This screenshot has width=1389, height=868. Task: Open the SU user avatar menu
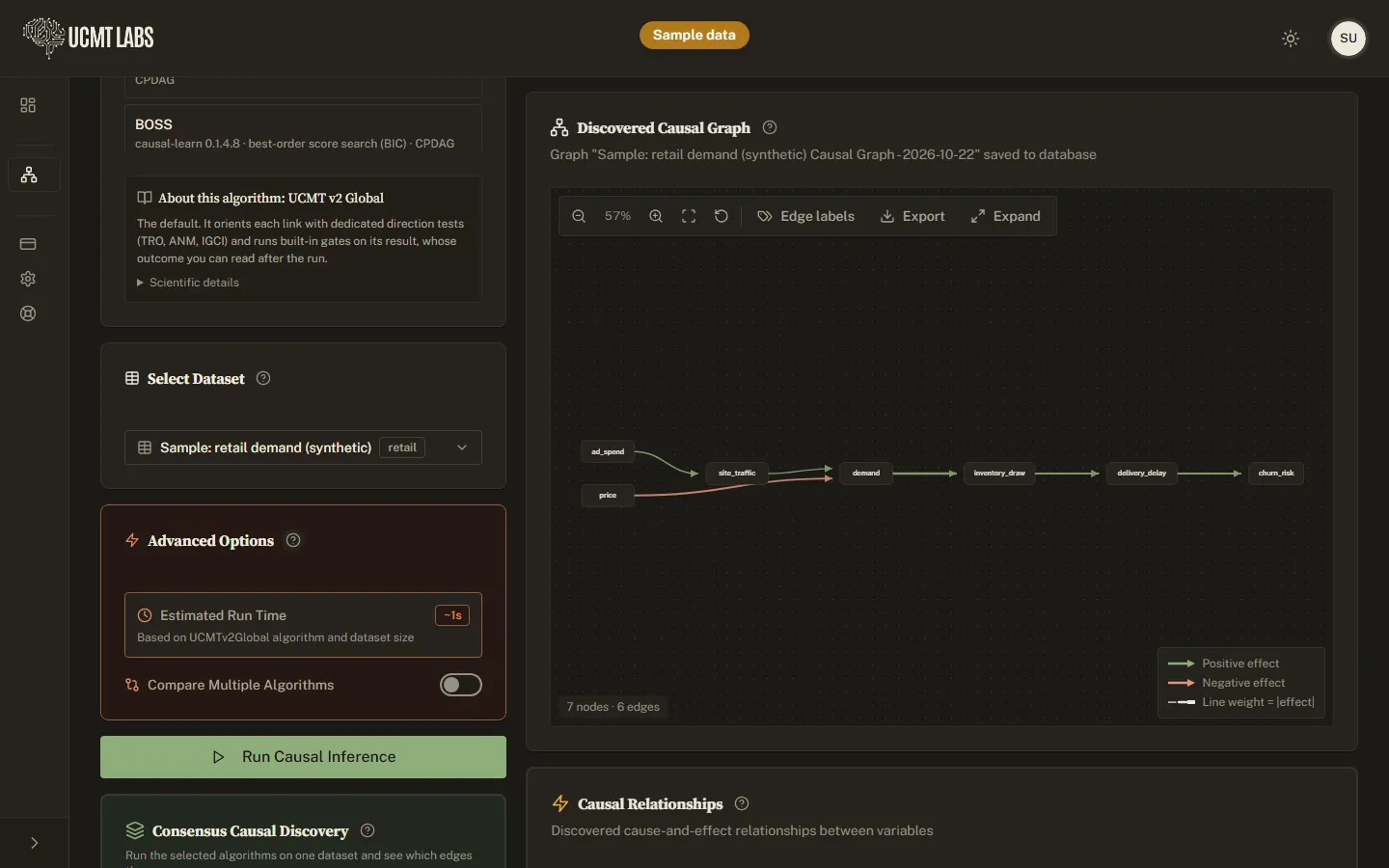click(1348, 39)
